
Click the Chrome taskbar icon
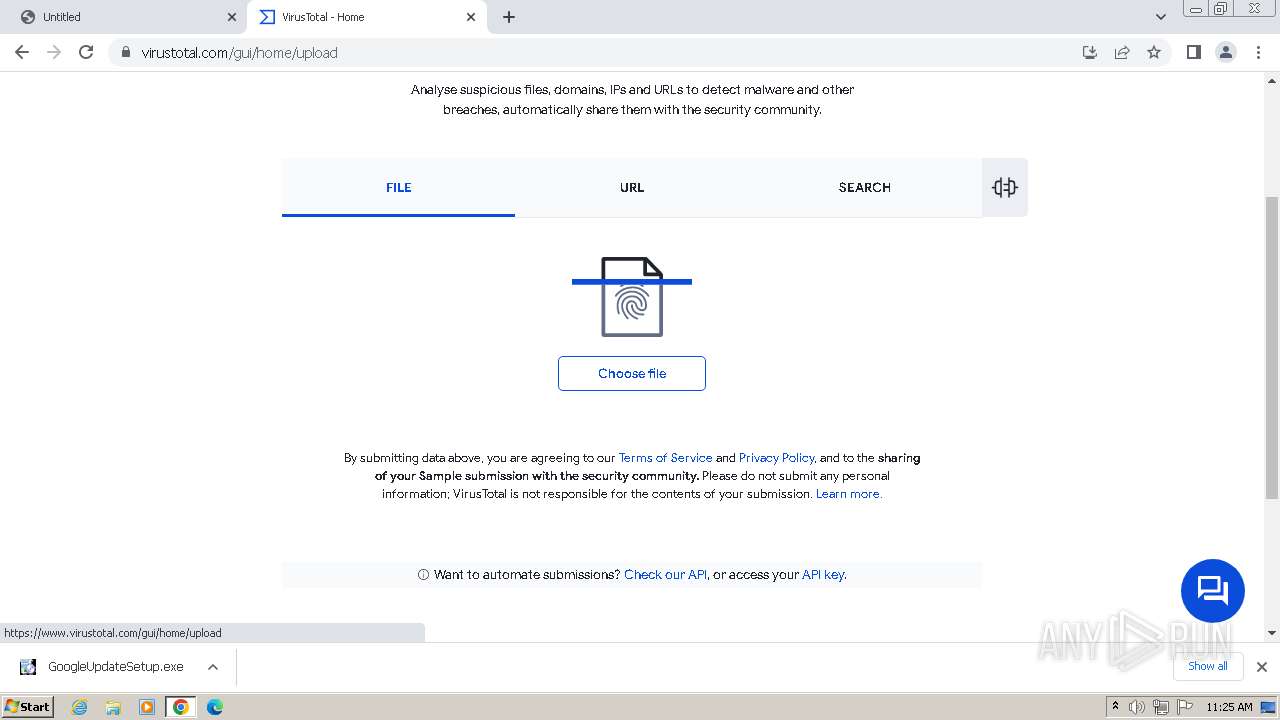(180, 707)
